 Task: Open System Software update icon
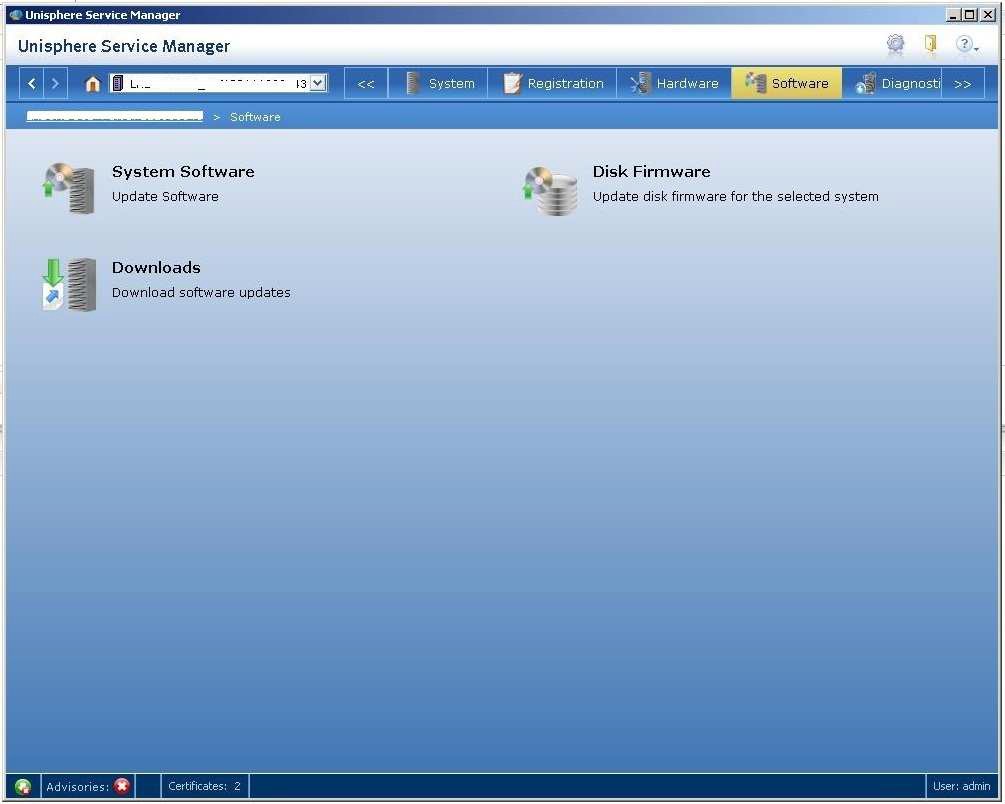point(69,188)
